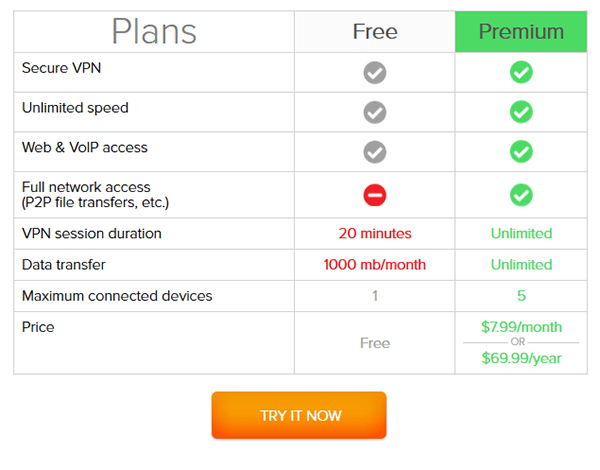
Task: Click gray checkmark for Web & VoIP access
Action: tap(375, 152)
